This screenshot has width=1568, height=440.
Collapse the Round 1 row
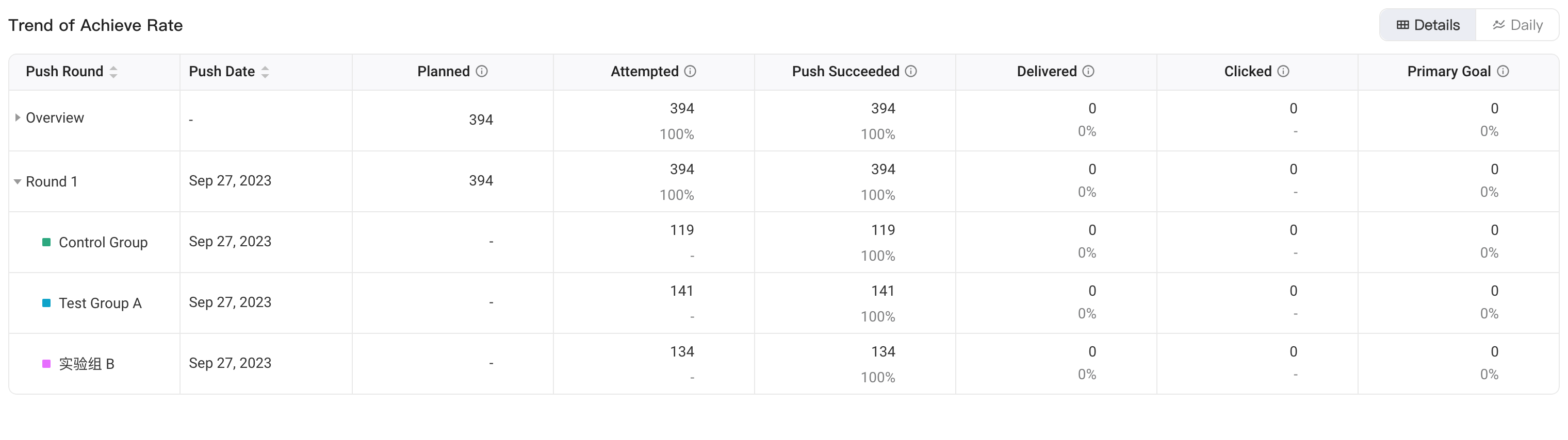tap(18, 182)
